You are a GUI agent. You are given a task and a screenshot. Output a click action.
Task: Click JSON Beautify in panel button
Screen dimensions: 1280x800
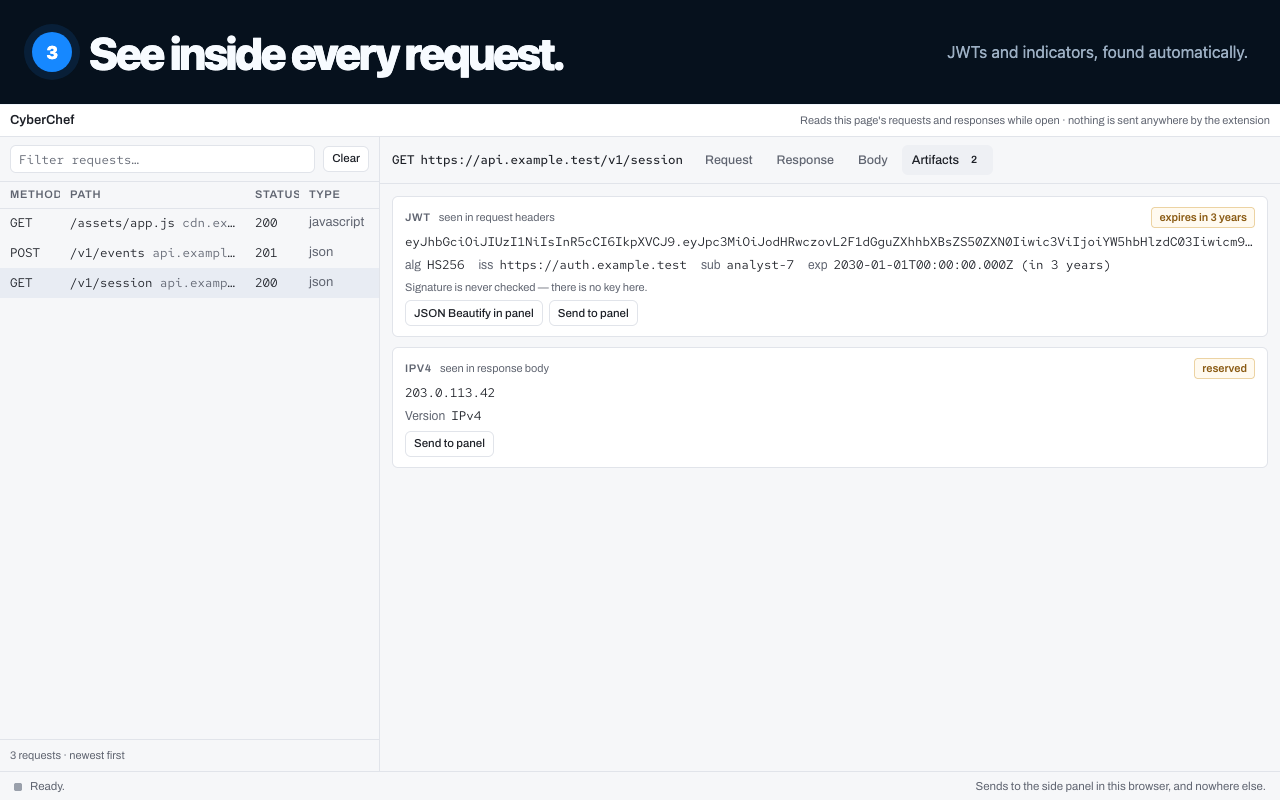pyautogui.click(x=474, y=313)
